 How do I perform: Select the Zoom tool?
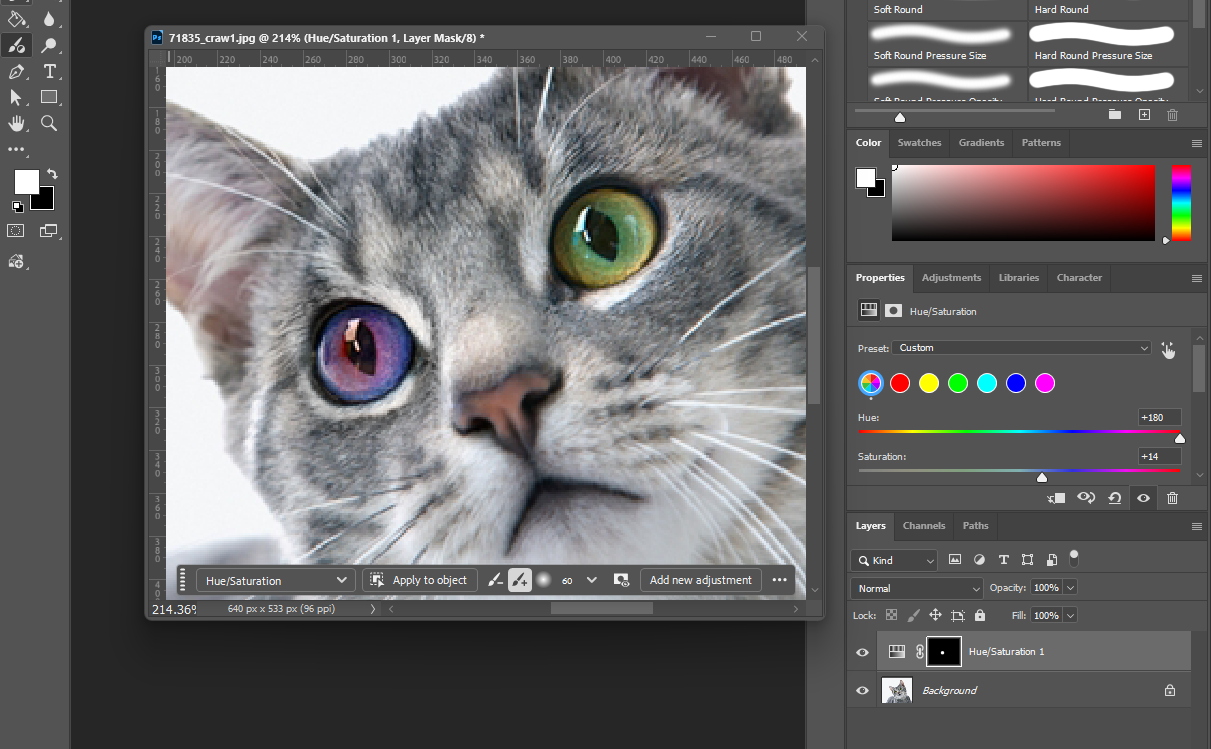tap(49, 123)
